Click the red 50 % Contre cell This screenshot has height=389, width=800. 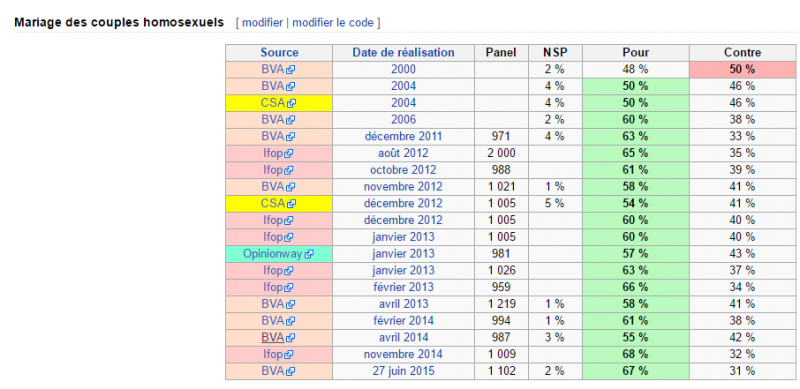pos(742,69)
